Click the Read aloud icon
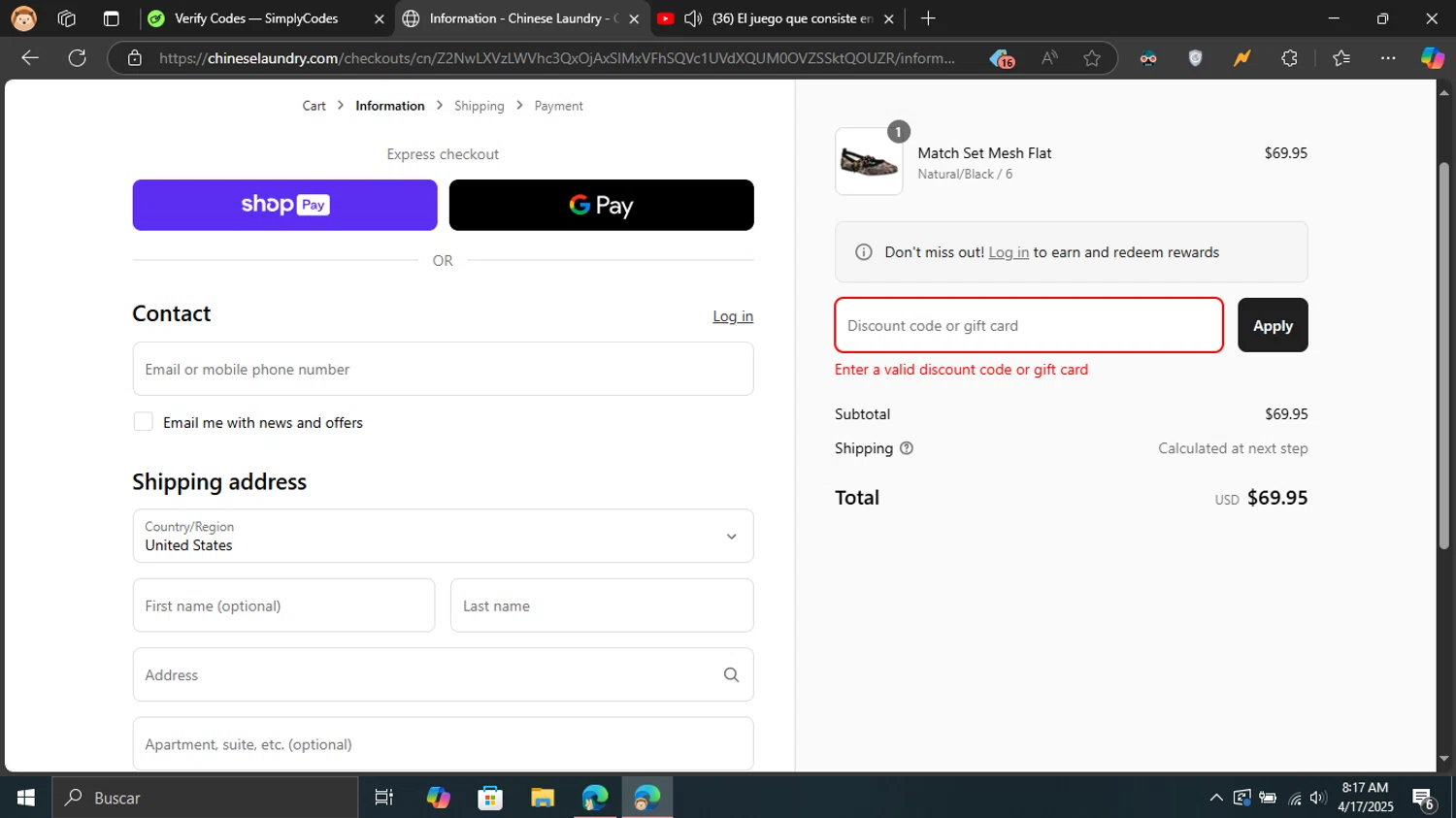This screenshot has width=1456, height=818. pos(1049,58)
